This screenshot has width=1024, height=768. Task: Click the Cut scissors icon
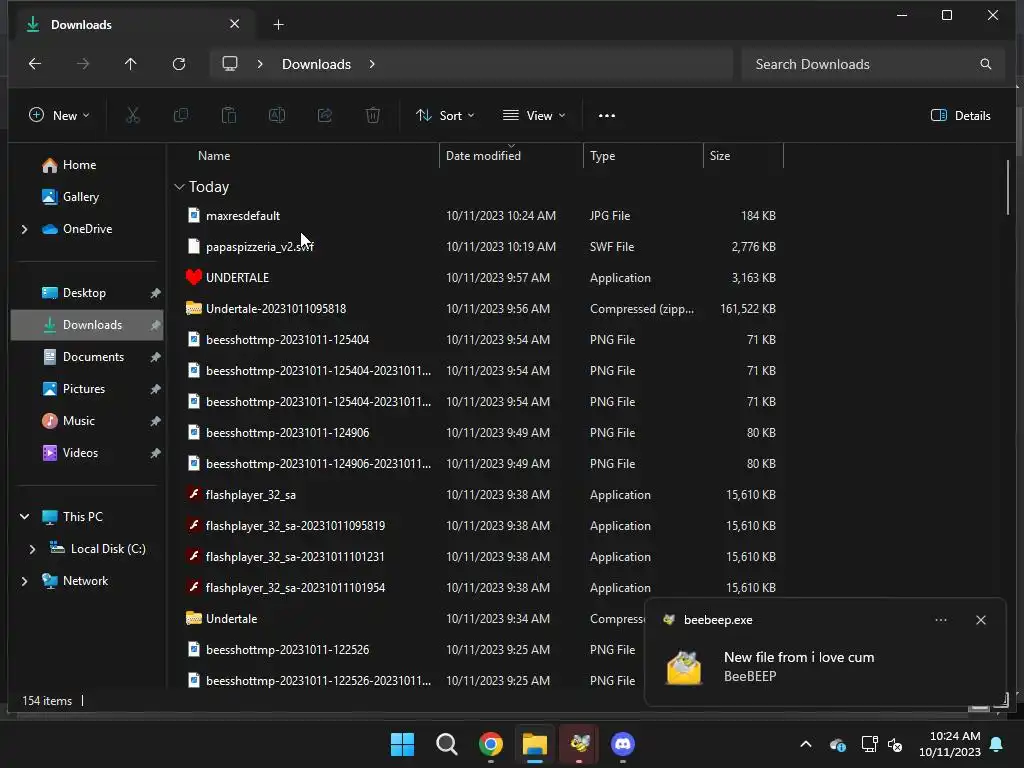[133, 116]
